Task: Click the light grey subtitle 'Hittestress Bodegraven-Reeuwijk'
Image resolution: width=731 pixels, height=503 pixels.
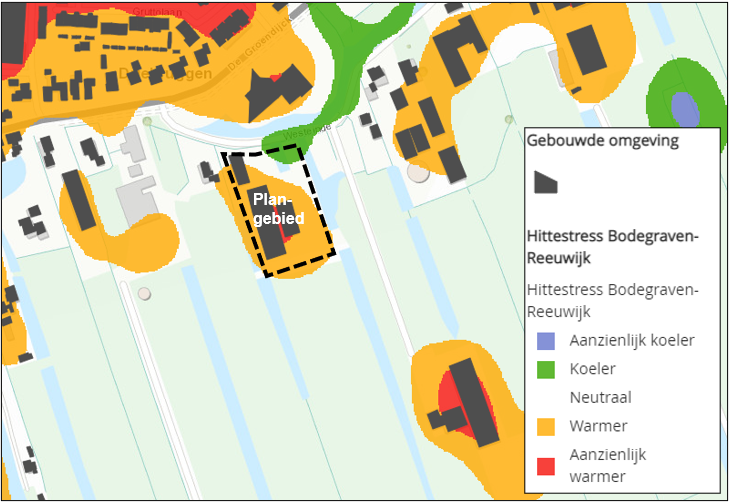Action: [613, 300]
